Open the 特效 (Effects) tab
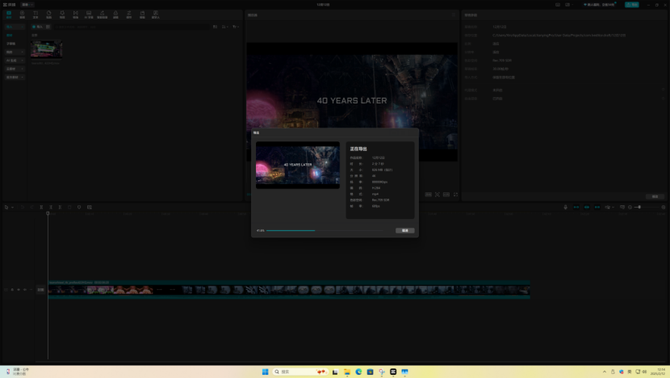 pyautogui.click(x=62, y=15)
